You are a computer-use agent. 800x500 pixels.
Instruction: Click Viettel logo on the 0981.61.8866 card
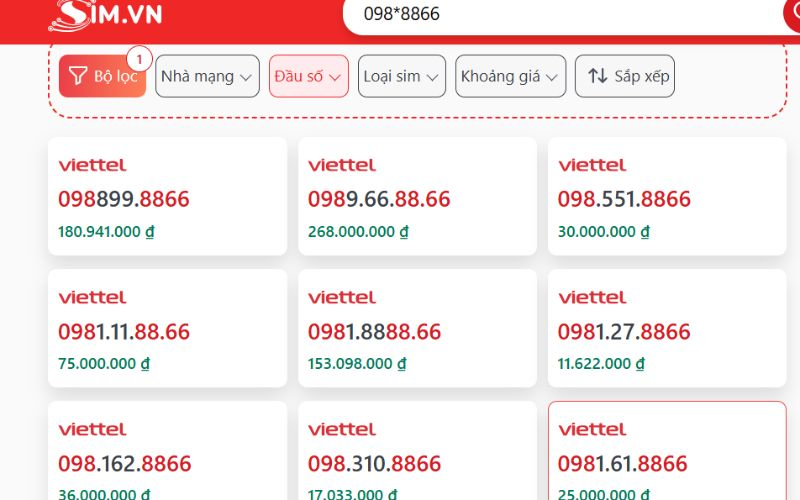592,430
